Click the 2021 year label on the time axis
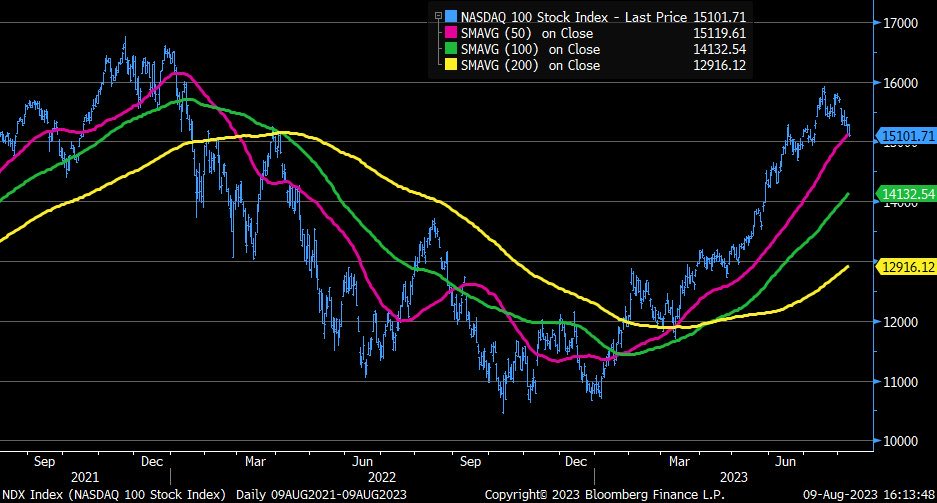The height and width of the screenshot is (503, 937). 85,477
